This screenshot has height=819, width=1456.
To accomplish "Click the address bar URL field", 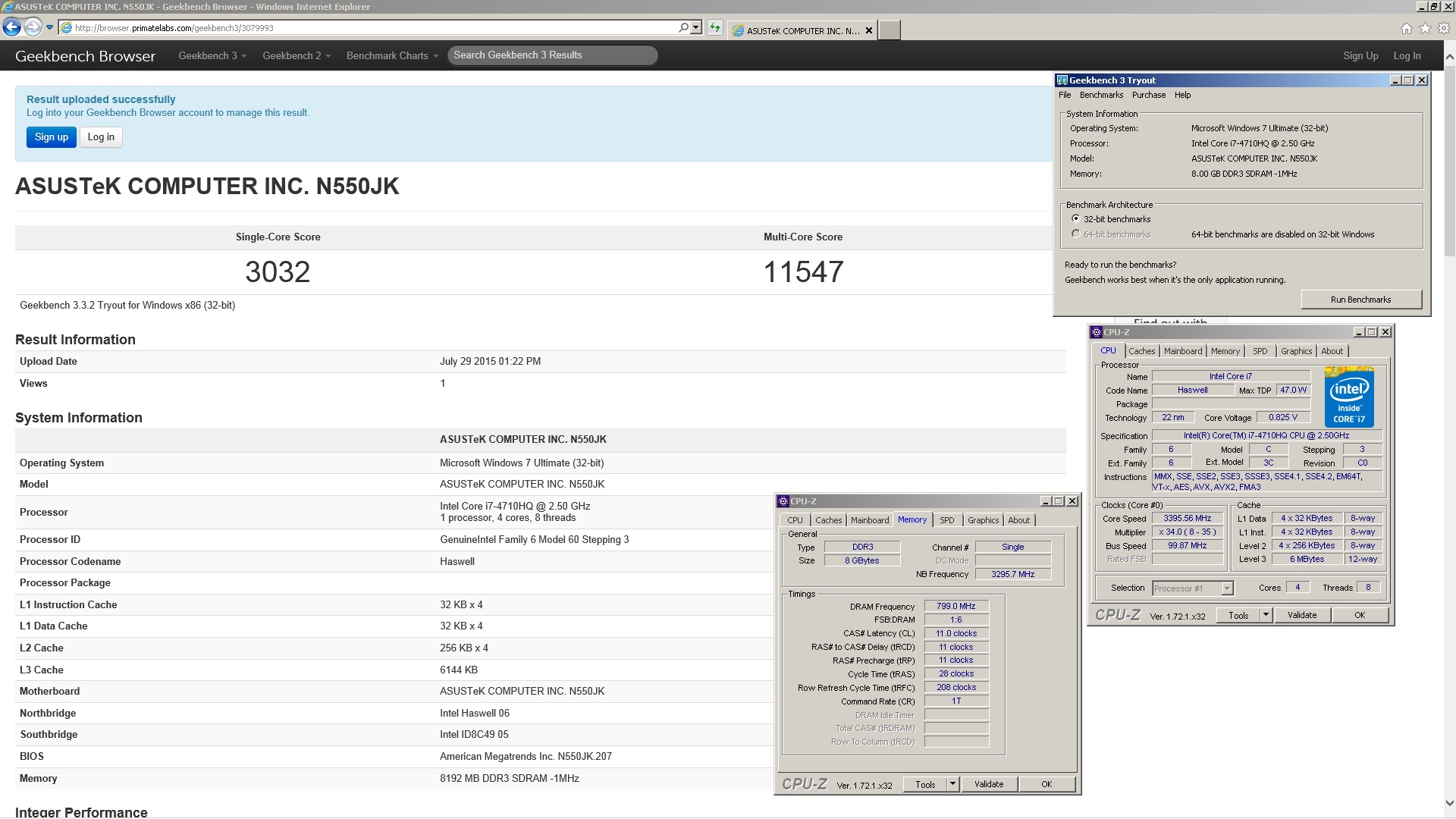I will coord(369,28).
